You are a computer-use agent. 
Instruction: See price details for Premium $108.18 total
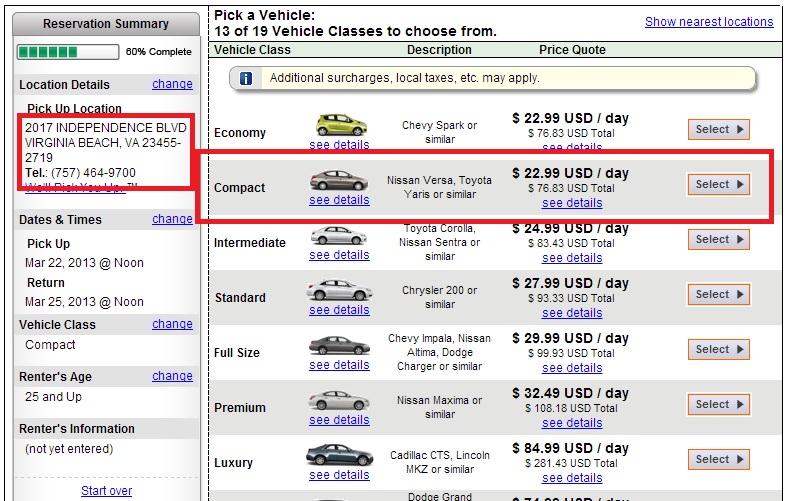[x=572, y=423]
